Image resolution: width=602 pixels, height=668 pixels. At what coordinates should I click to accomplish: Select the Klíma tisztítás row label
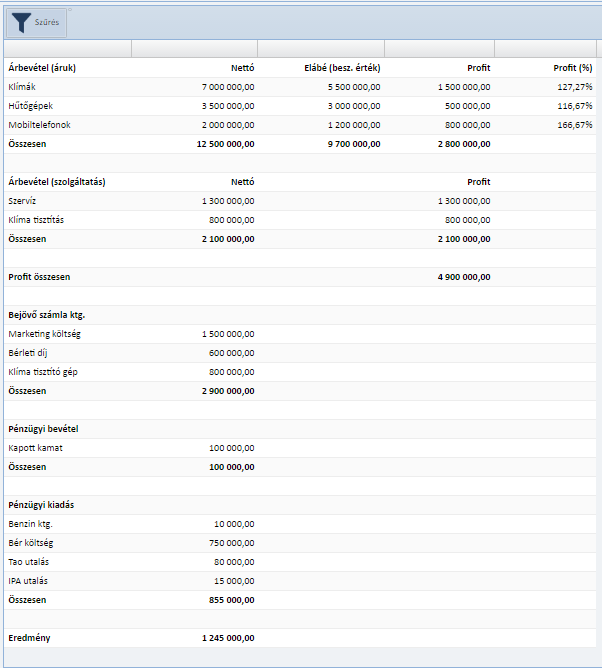coord(36,220)
